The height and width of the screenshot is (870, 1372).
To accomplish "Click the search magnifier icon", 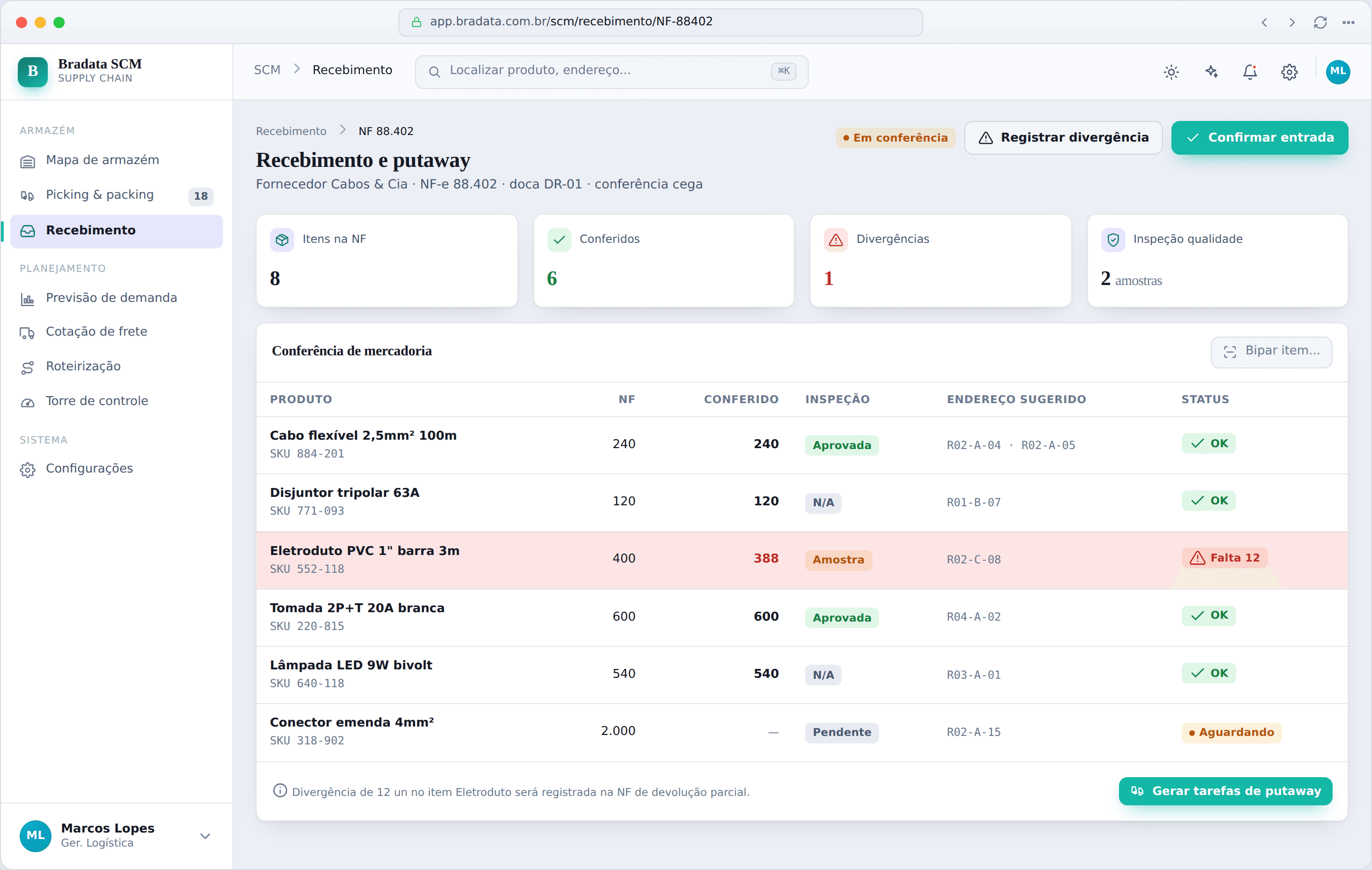I will click(434, 72).
